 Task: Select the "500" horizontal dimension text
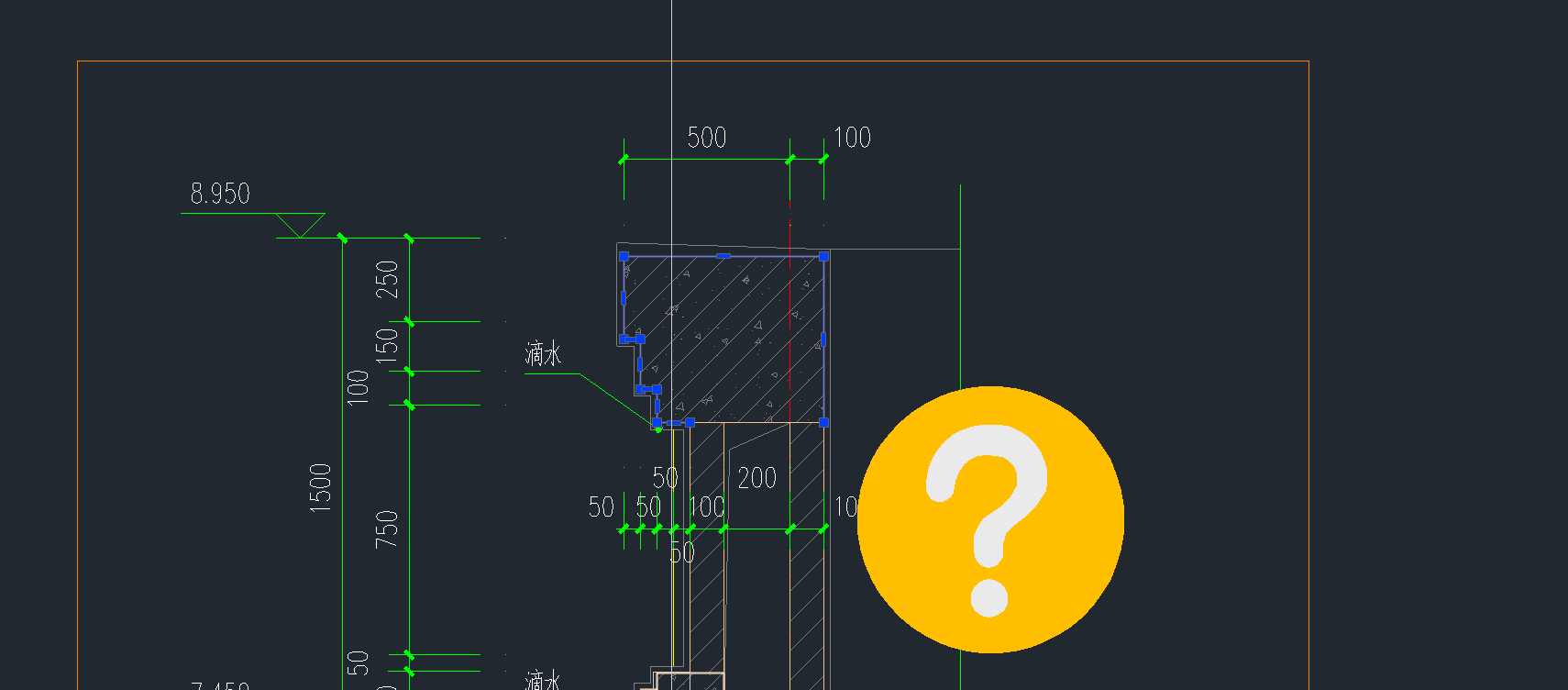tap(707, 138)
